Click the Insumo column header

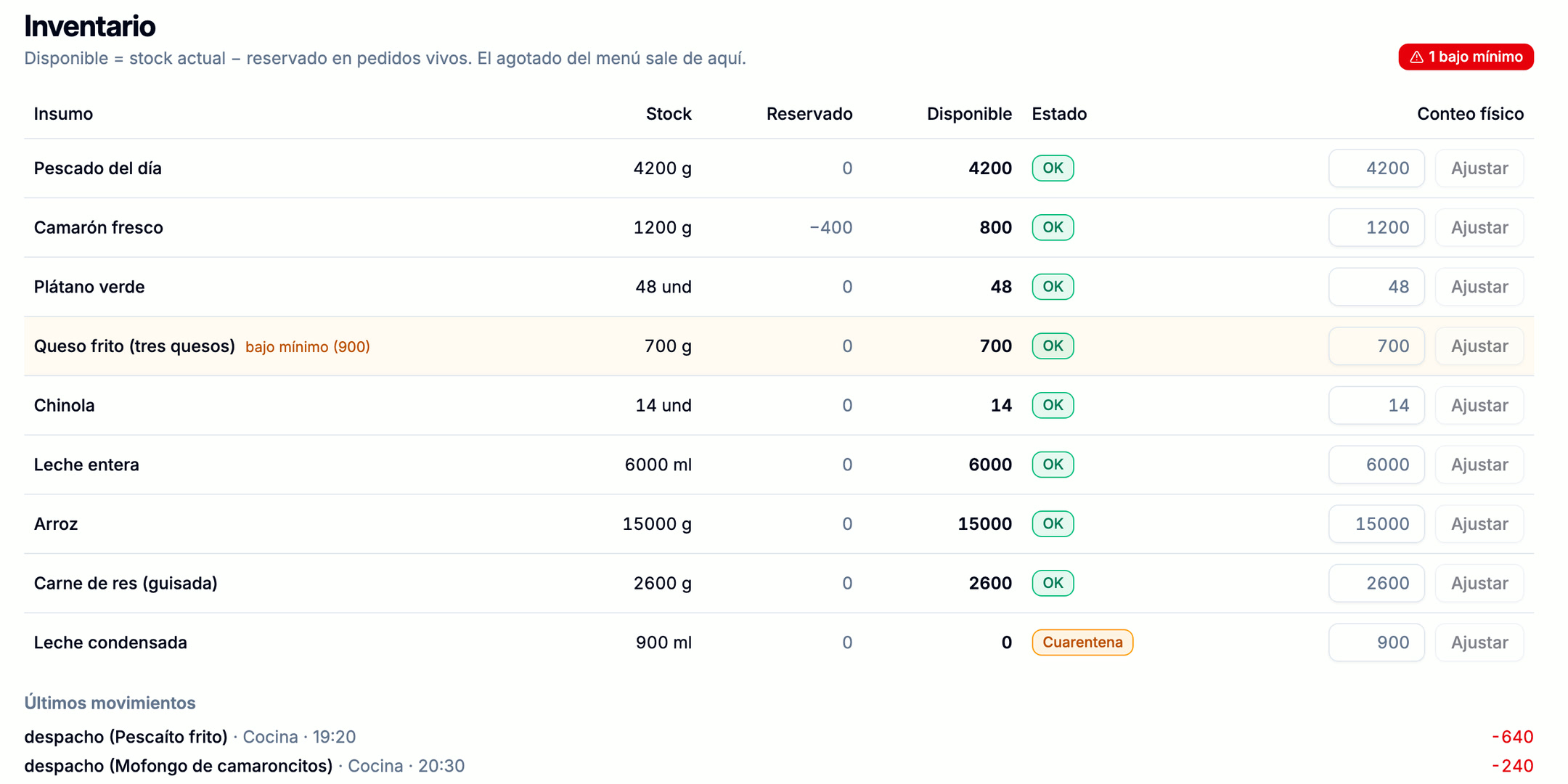click(63, 114)
